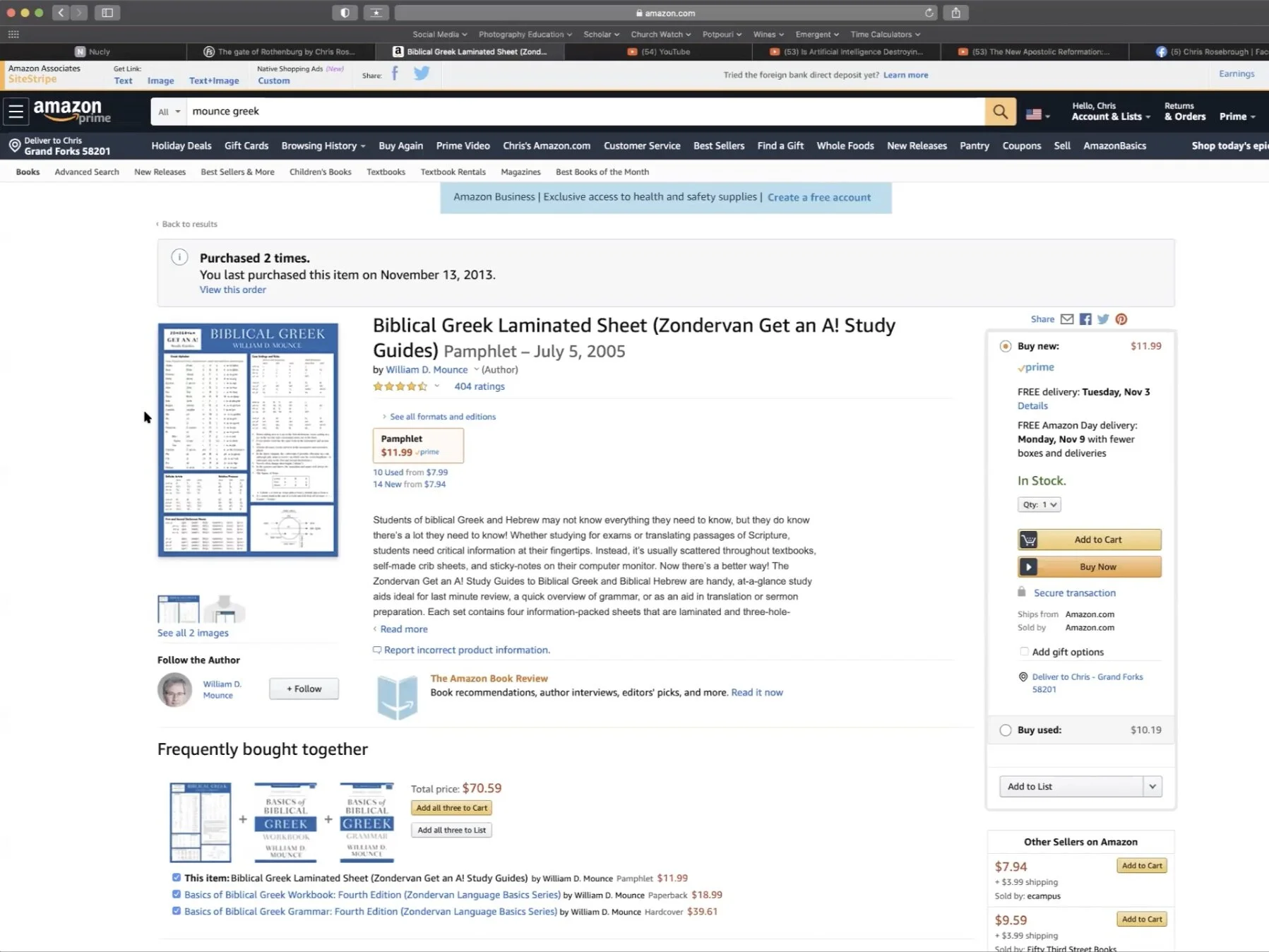Open the Social Media bookmarks folder
The image size is (1269, 952).
439,34
